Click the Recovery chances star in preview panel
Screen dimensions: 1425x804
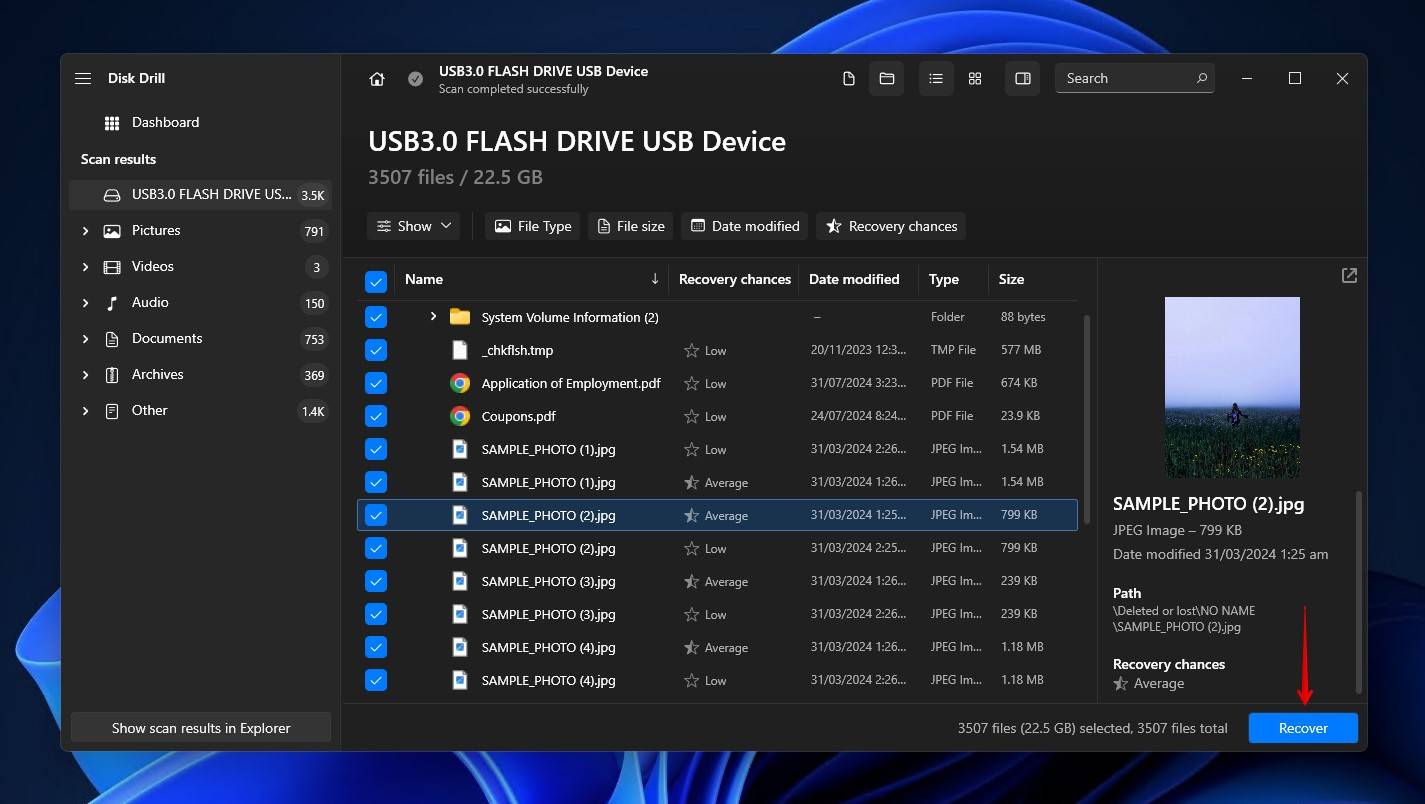click(1121, 684)
